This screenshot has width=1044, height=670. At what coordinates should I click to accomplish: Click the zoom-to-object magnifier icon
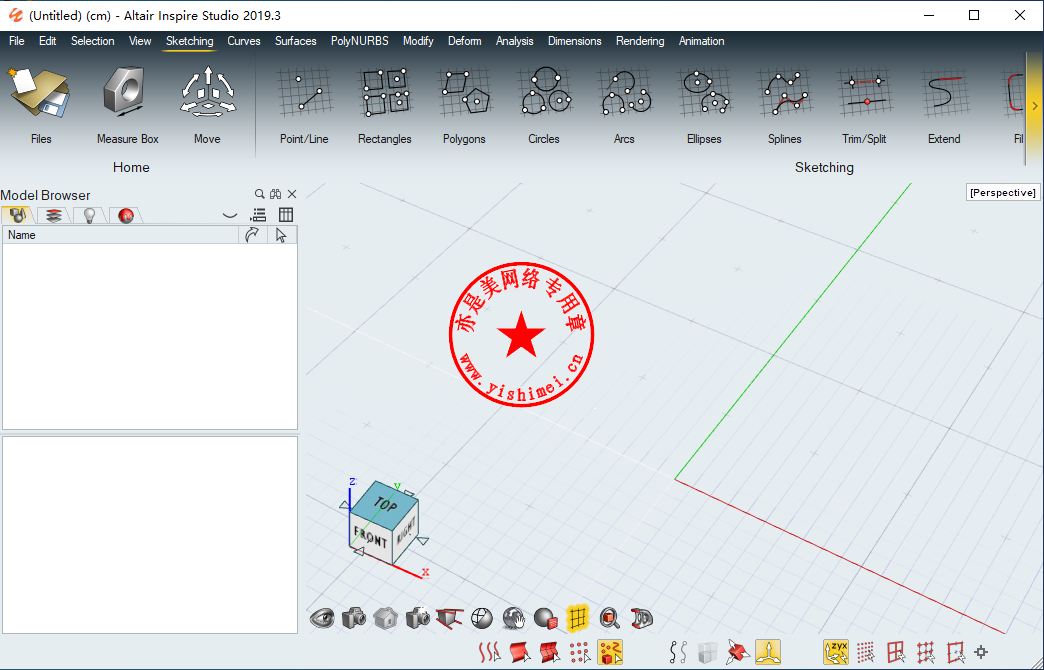point(609,618)
